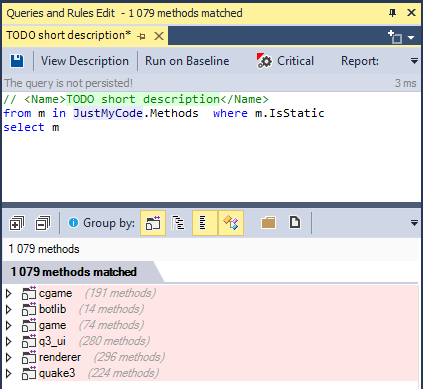Click the Critical gear icon

pos(264,61)
